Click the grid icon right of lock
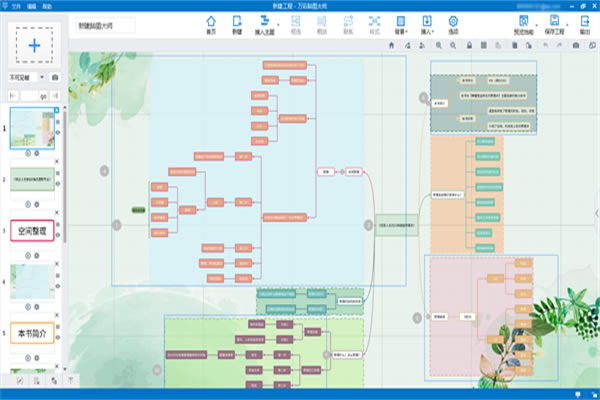This screenshot has width=600, height=400. coord(484,45)
